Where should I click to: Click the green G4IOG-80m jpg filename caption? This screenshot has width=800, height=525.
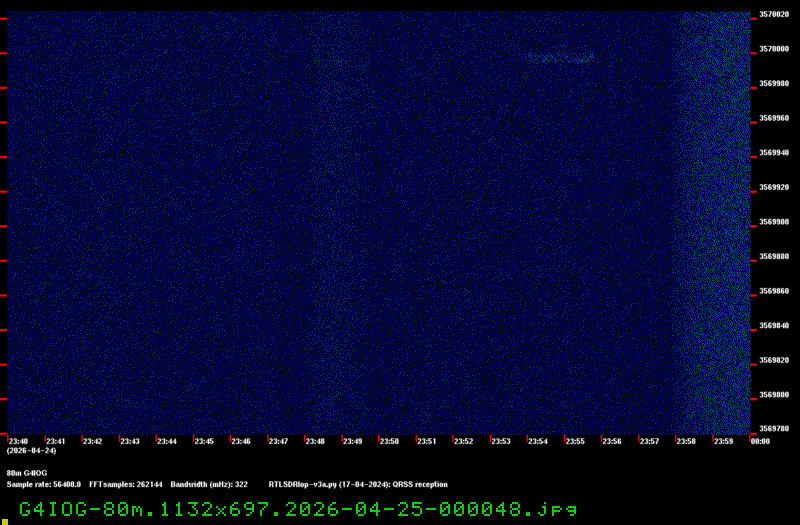pyautogui.click(x=298, y=509)
